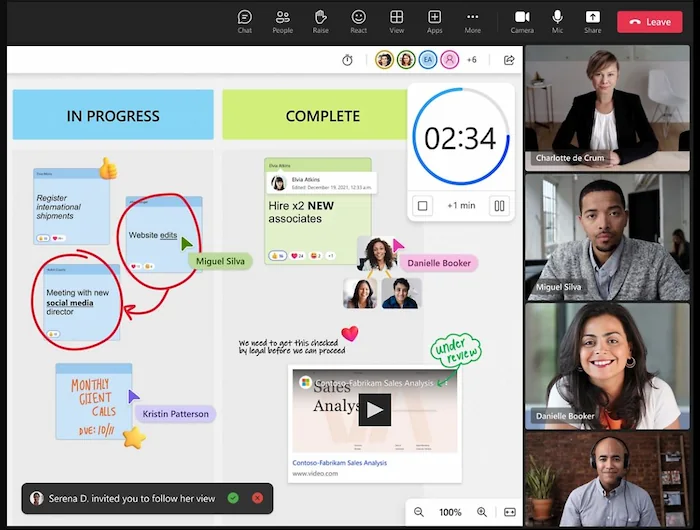Click the Danielle Booker cursor label
700x530 pixels.
439,263
